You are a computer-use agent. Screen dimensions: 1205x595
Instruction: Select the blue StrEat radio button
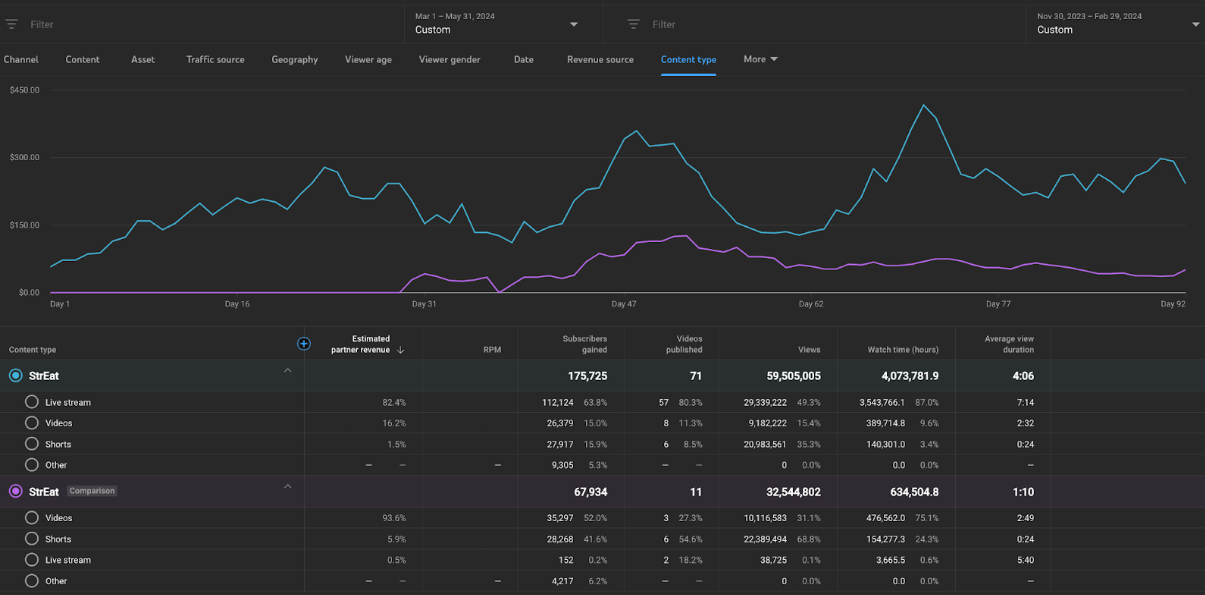pos(15,376)
